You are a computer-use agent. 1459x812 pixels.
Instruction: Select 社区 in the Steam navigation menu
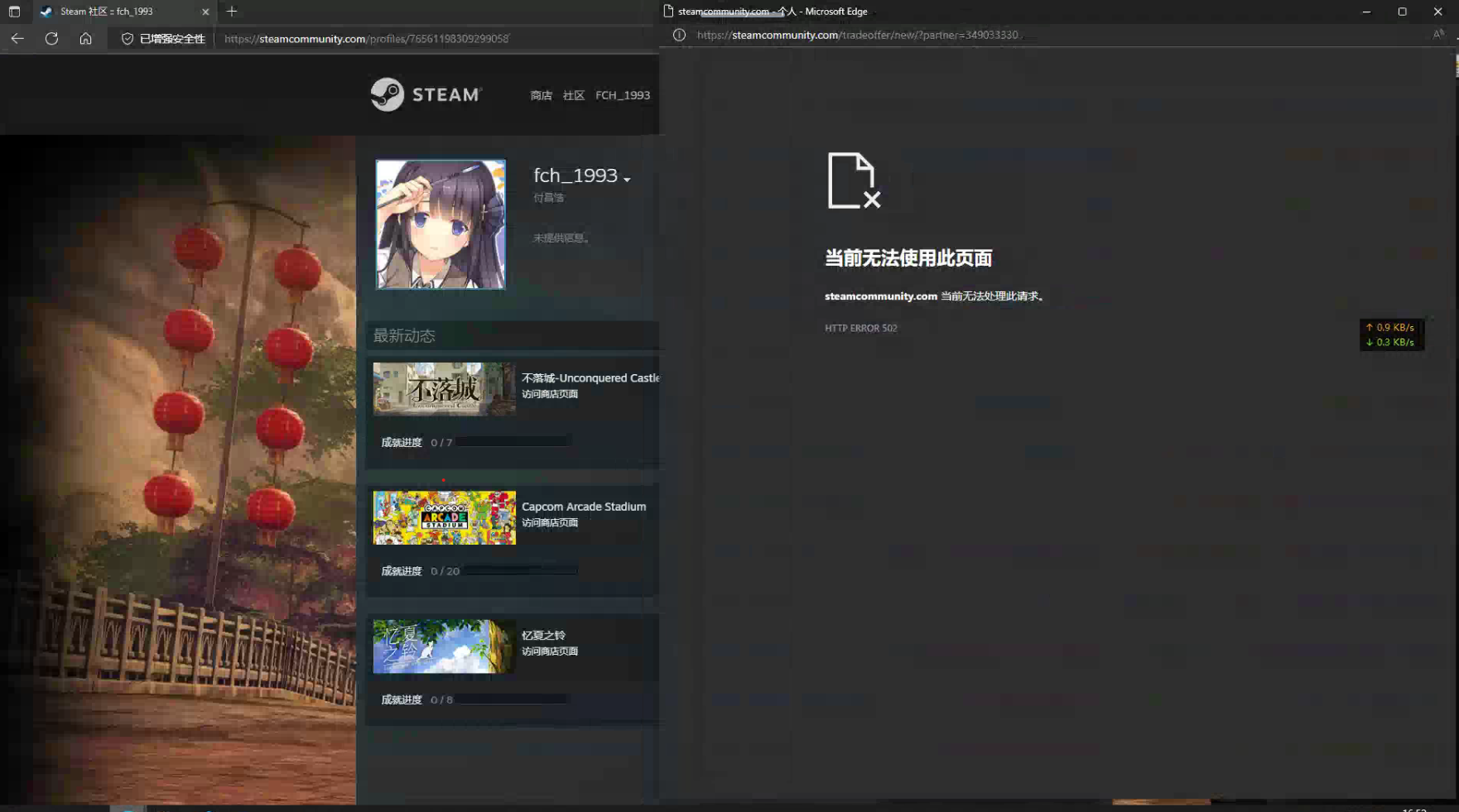573,94
